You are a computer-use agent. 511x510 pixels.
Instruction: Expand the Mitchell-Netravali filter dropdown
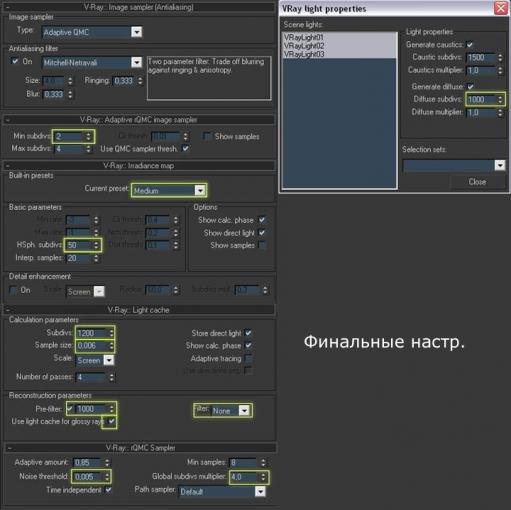click(136, 62)
